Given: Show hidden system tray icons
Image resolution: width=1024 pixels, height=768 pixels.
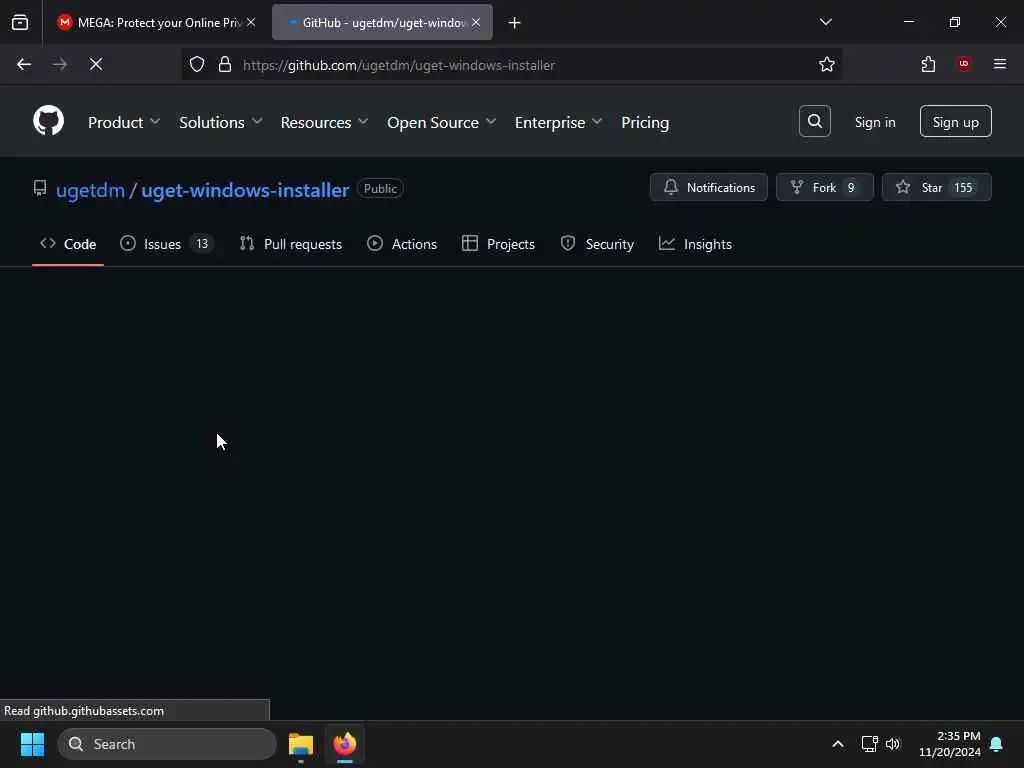Looking at the screenshot, I should click(837, 744).
